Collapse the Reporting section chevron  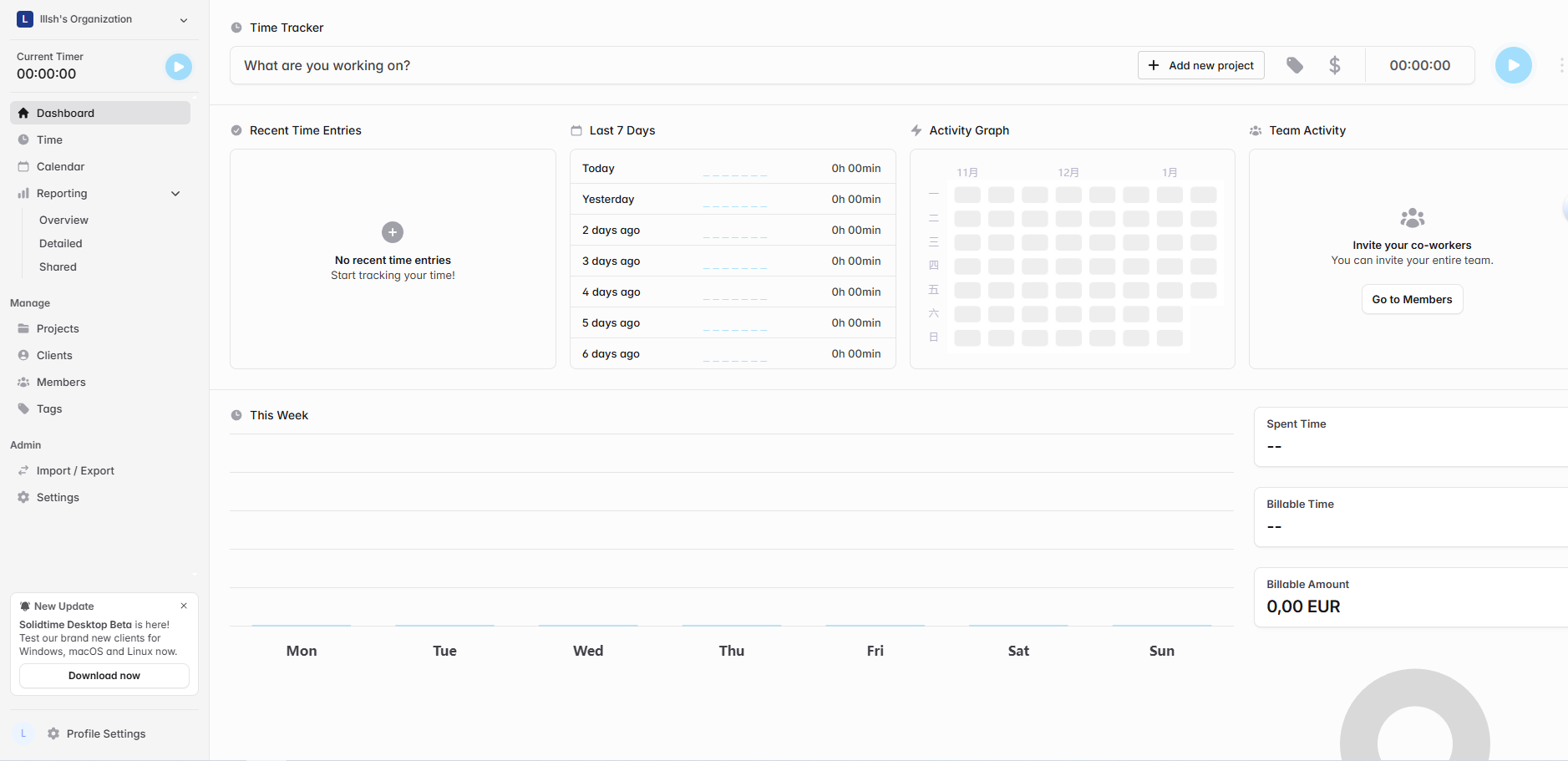[175, 193]
